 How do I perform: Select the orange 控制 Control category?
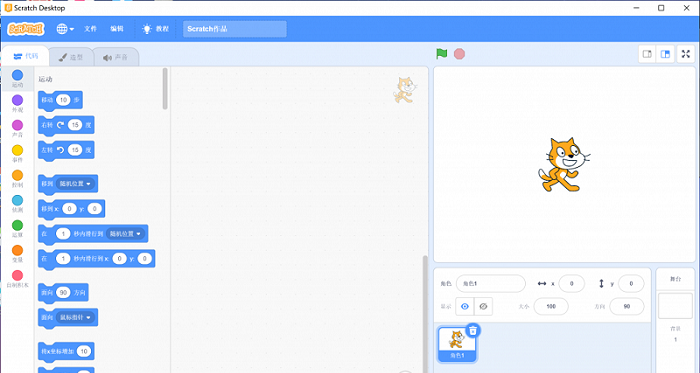tap(17, 178)
